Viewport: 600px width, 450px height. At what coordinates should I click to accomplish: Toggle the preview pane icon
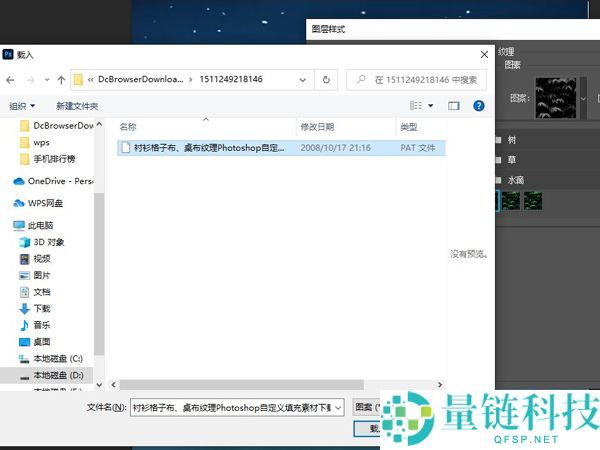(x=454, y=105)
